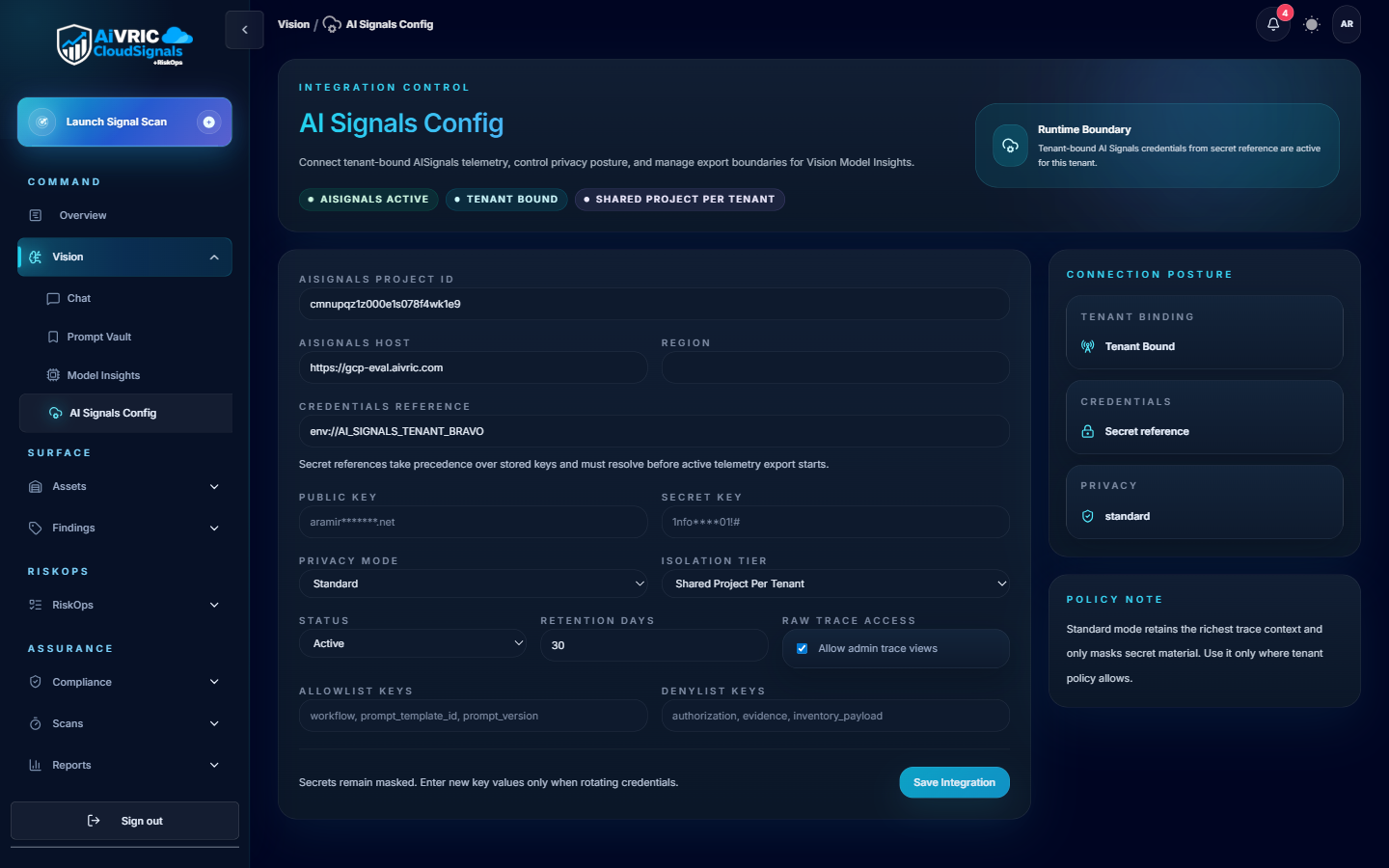Click the Secret Key field

(x=835, y=522)
